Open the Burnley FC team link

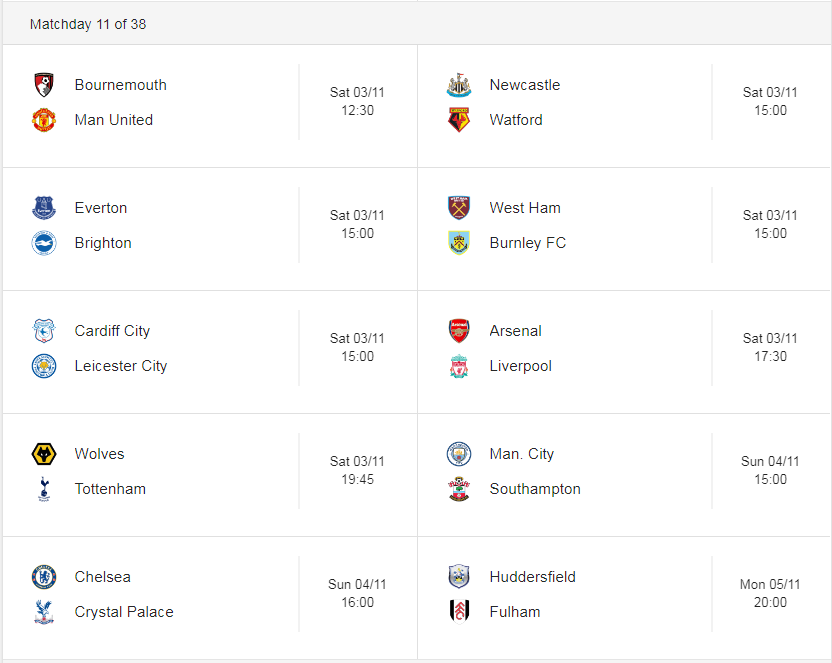527,243
